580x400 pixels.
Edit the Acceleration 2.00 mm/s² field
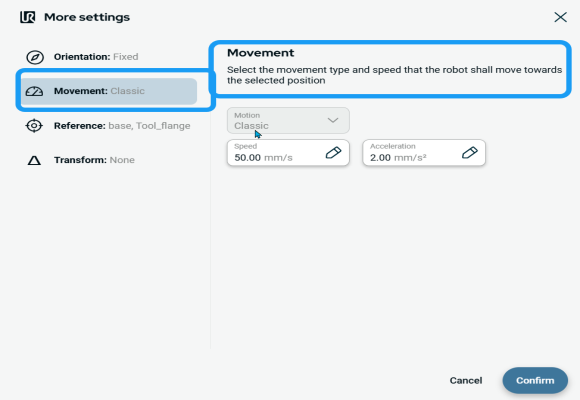[424, 152]
